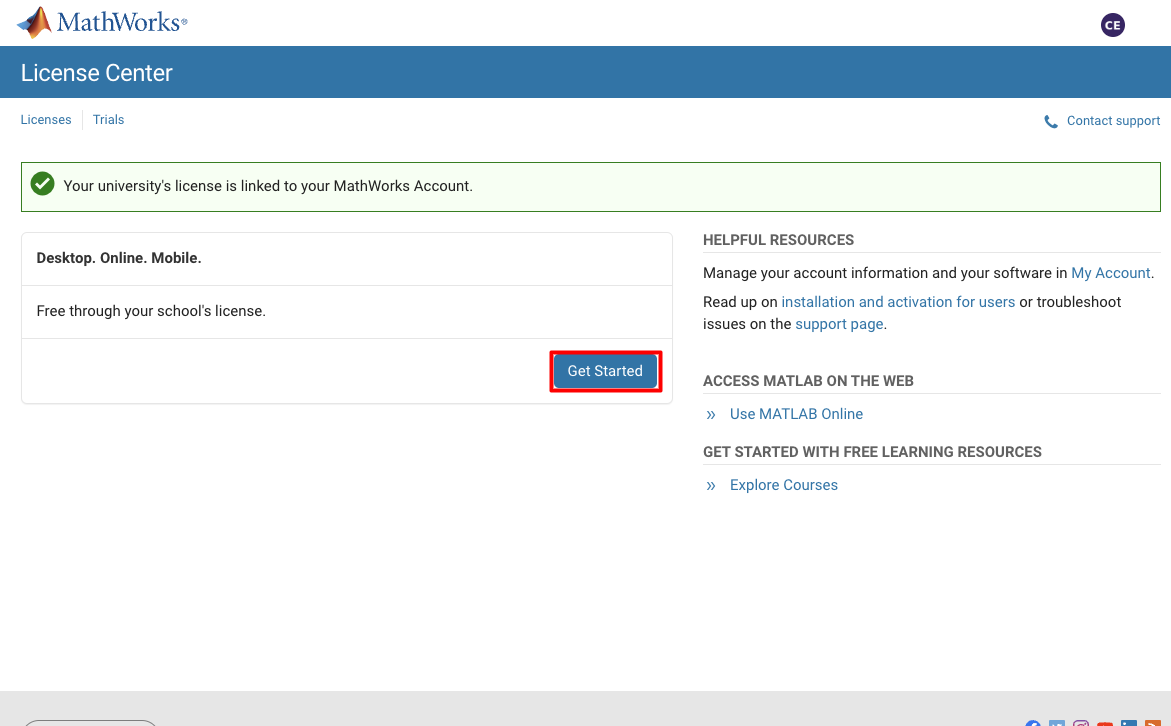Image resolution: width=1171 pixels, height=726 pixels.
Task: Switch to the Trials tab
Action: (x=108, y=120)
